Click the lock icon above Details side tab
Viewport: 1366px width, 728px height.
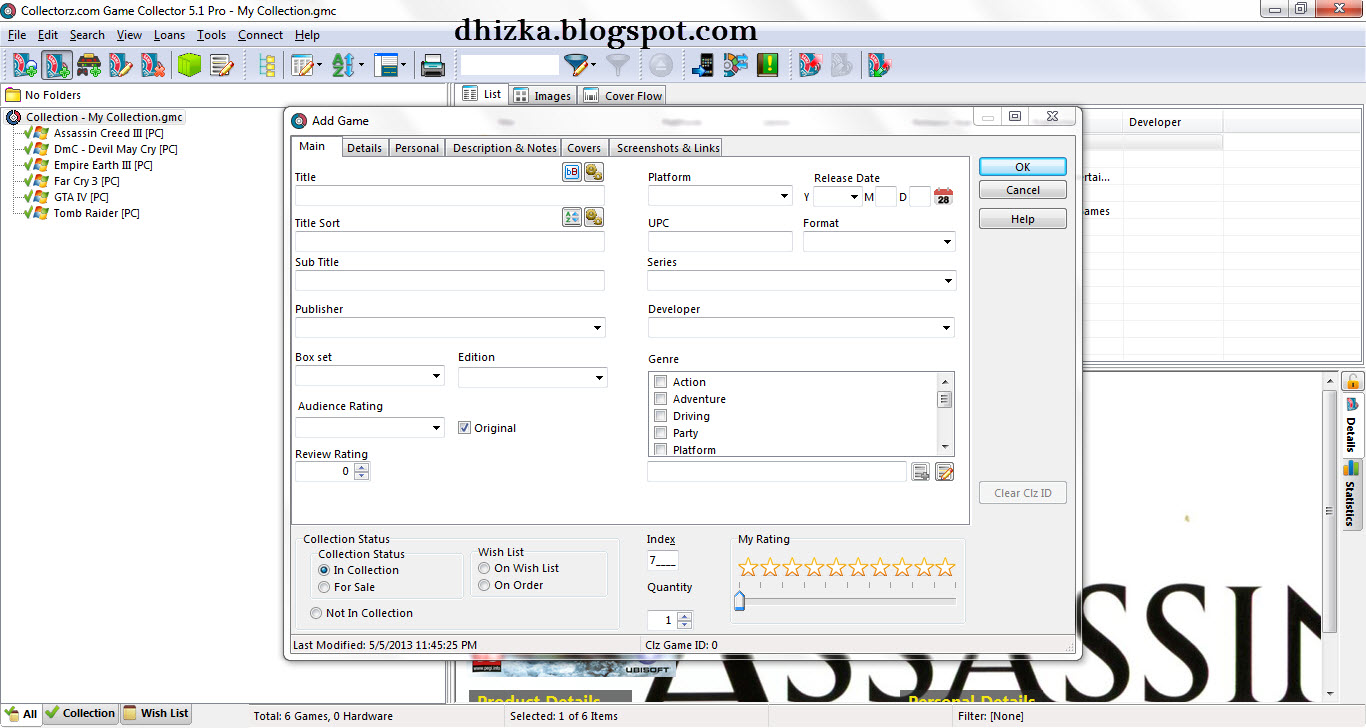[1352, 381]
